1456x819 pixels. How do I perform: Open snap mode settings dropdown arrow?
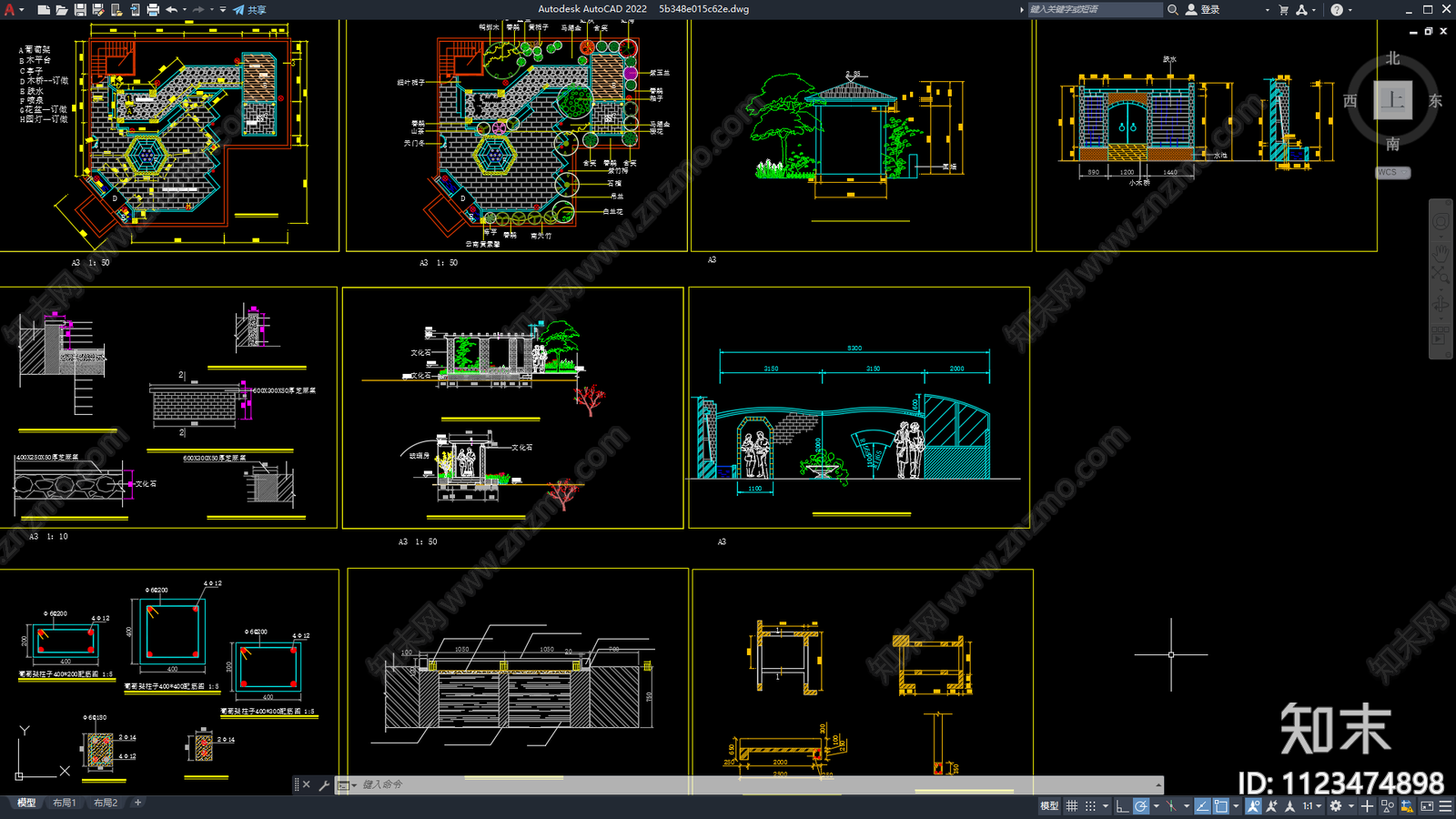point(1106,806)
